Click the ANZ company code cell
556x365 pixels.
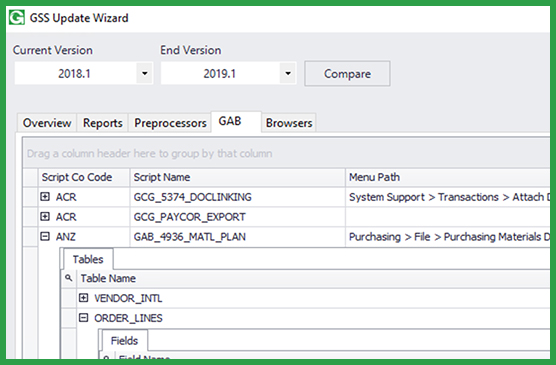[x=84, y=237]
